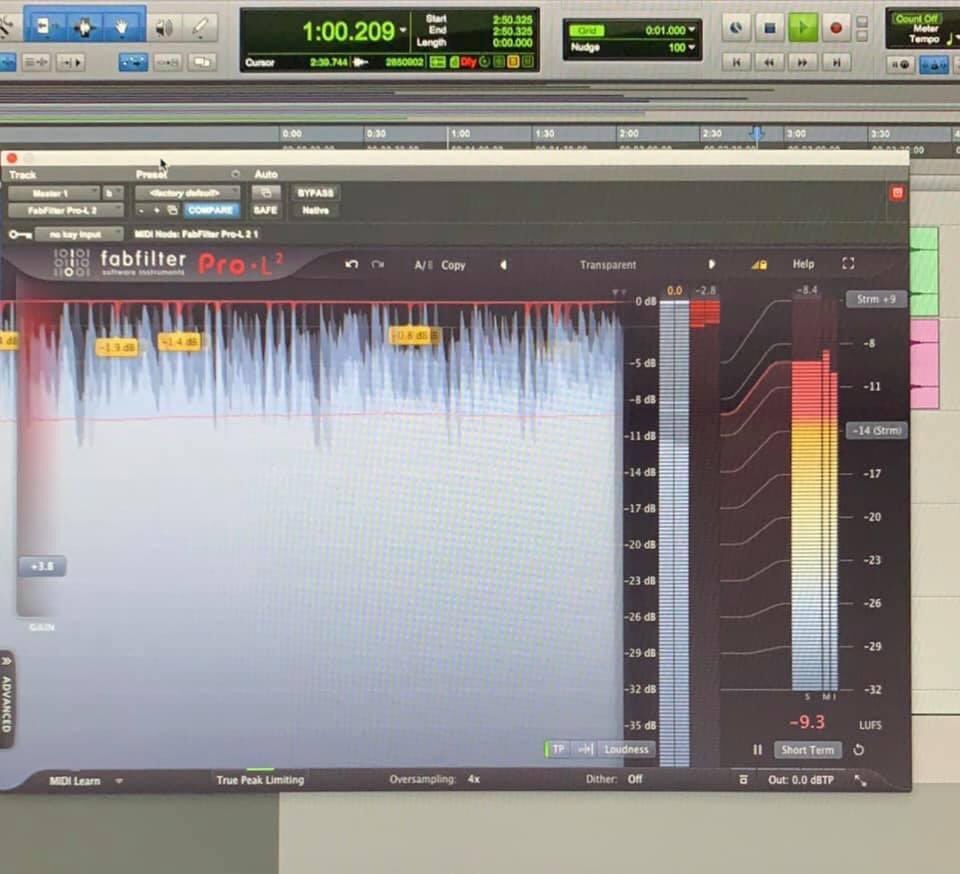Click the -14 (Strm) target button
Viewport: 960px width, 874px height.
click(x=877, y=430)
